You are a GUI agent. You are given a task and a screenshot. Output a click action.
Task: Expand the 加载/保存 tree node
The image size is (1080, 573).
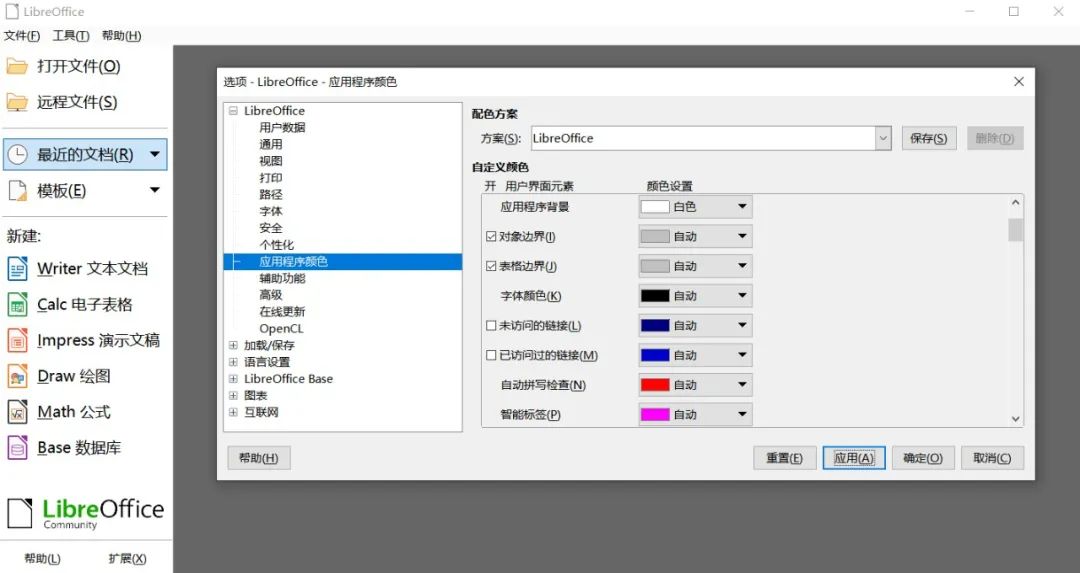233,345
